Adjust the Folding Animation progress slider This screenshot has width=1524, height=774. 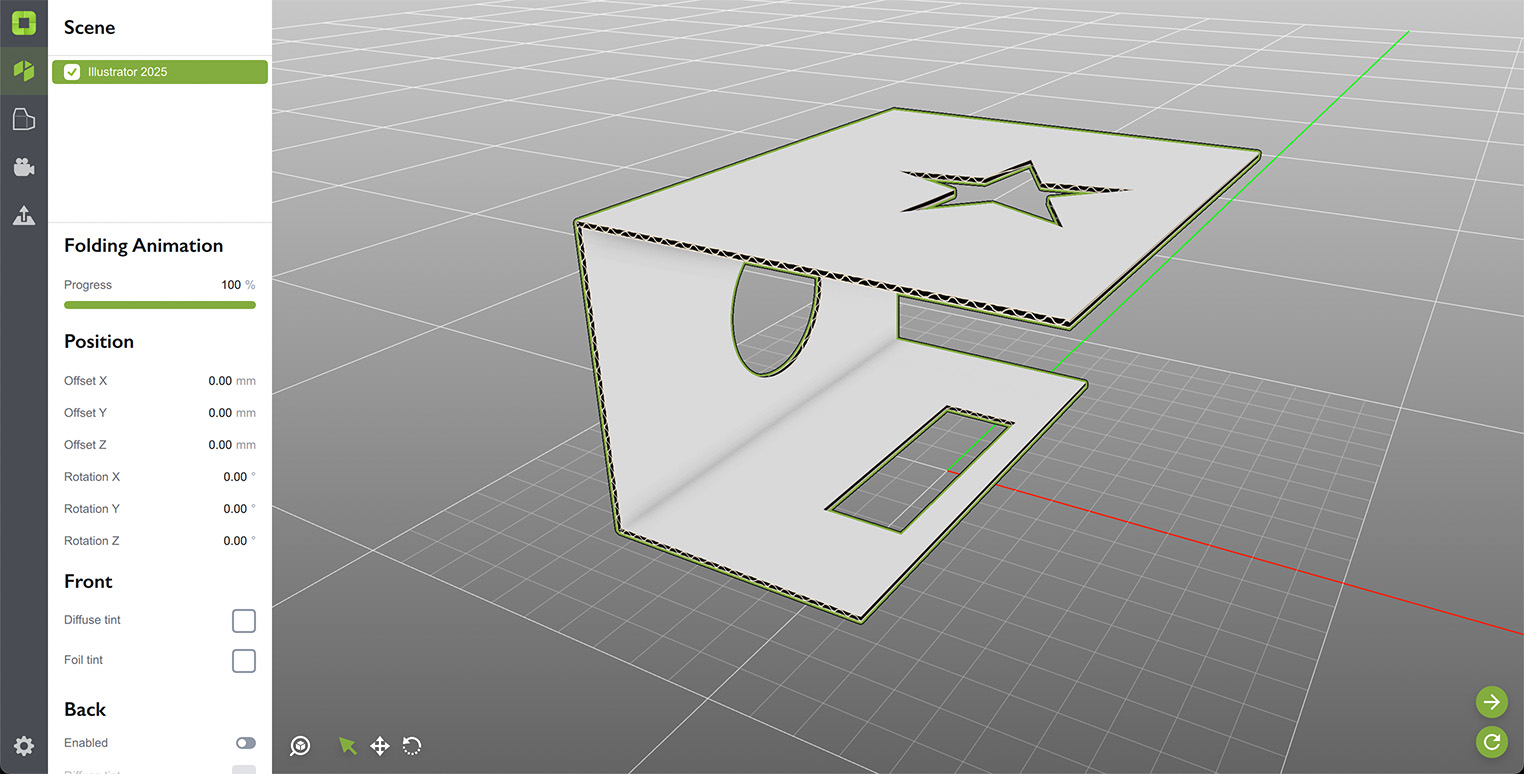160,305
